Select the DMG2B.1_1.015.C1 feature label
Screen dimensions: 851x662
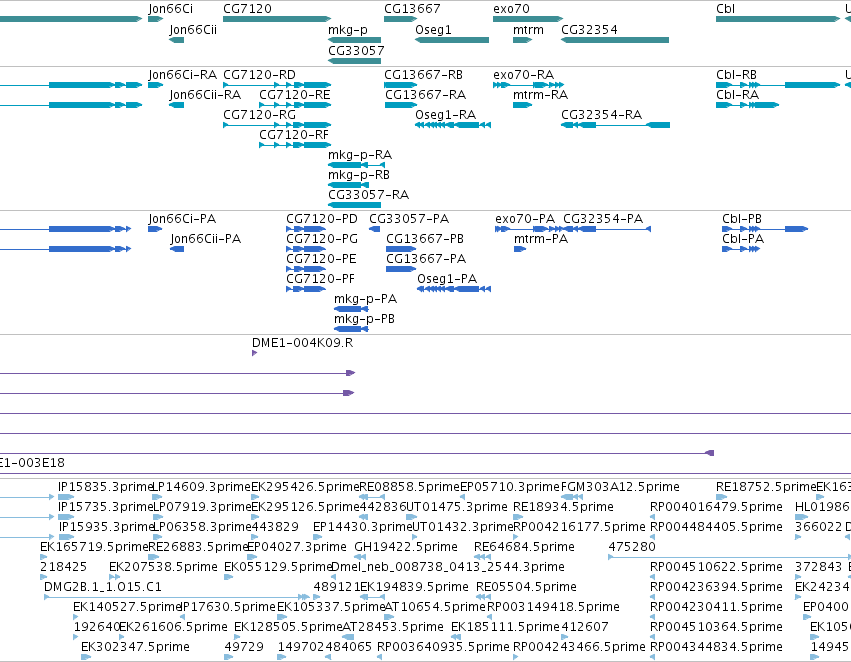coord(103,587)
